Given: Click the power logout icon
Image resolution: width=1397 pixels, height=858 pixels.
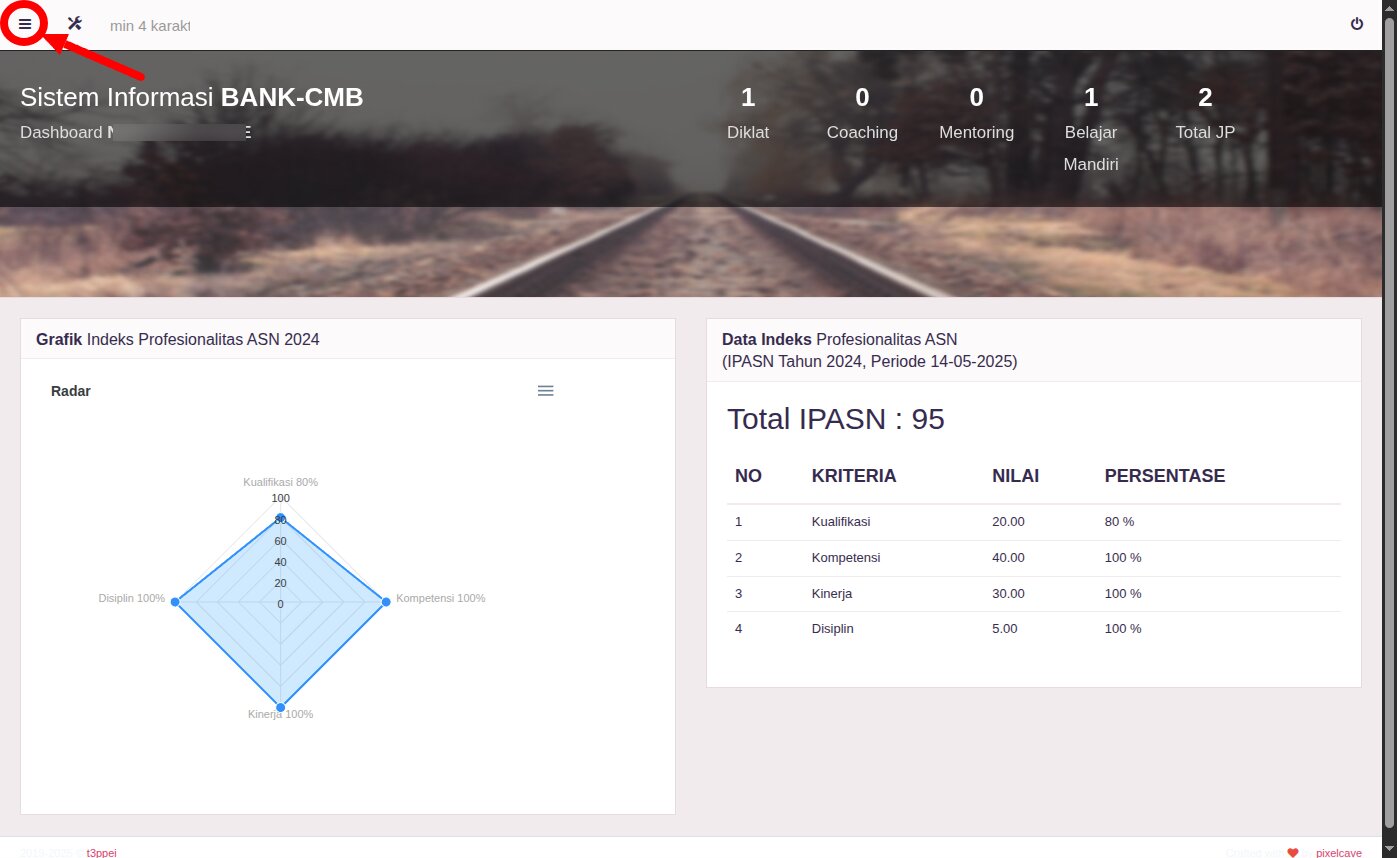Looking at the screenshot, I should pyautogui.click(x=1357, y=24).
